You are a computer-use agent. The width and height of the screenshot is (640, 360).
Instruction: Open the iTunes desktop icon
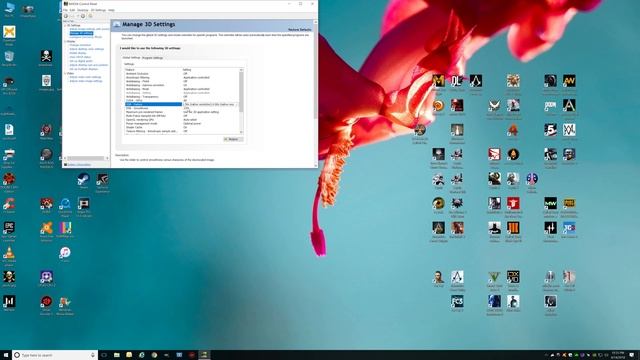pos(65,254)
